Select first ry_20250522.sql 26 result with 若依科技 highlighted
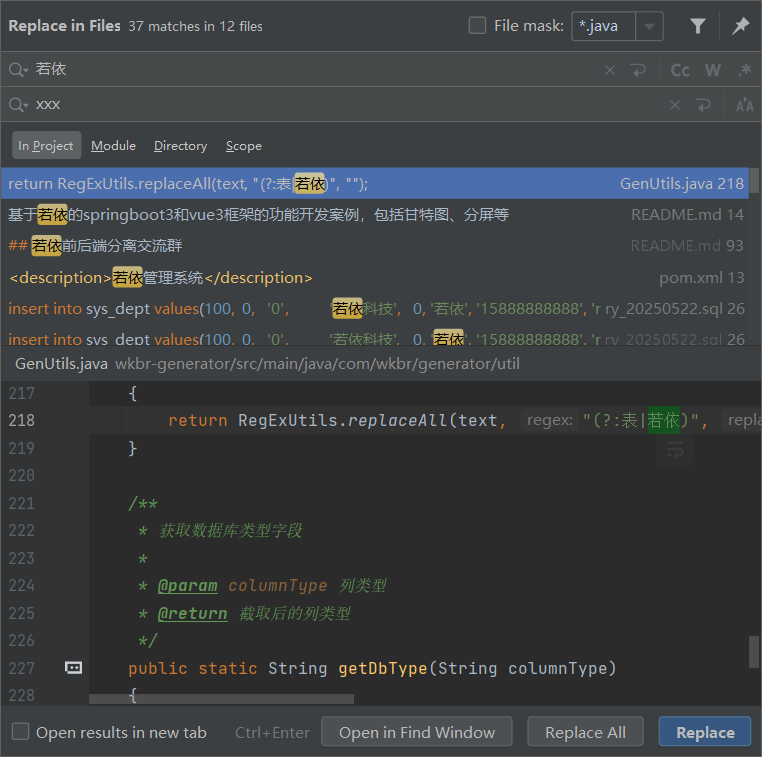Image resolution: width=762 pixels, height=757 pixels. (375, 309)
